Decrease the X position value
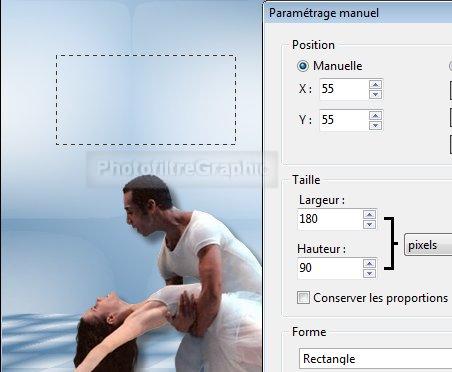This screenshot has height=372, width=452. (375, 95)
